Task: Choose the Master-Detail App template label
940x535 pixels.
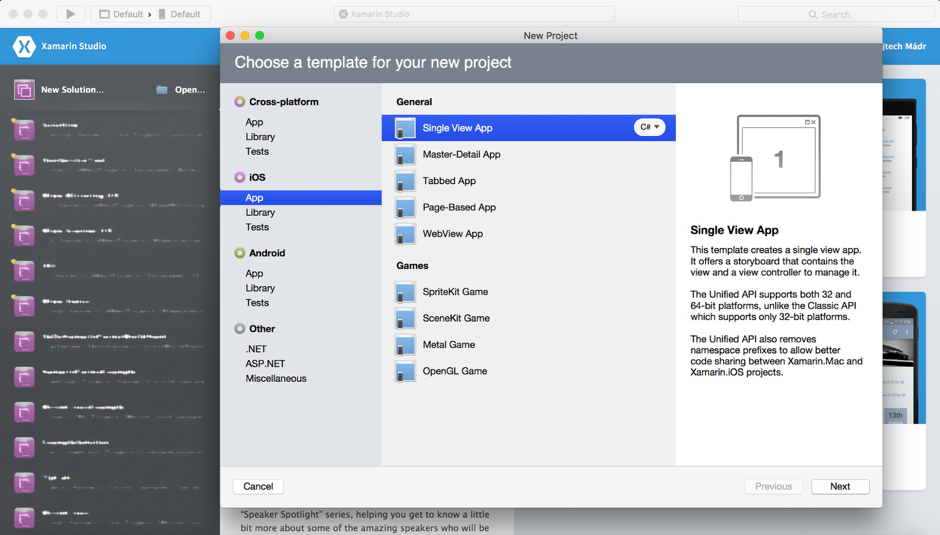Action: (x=462, y=154)
